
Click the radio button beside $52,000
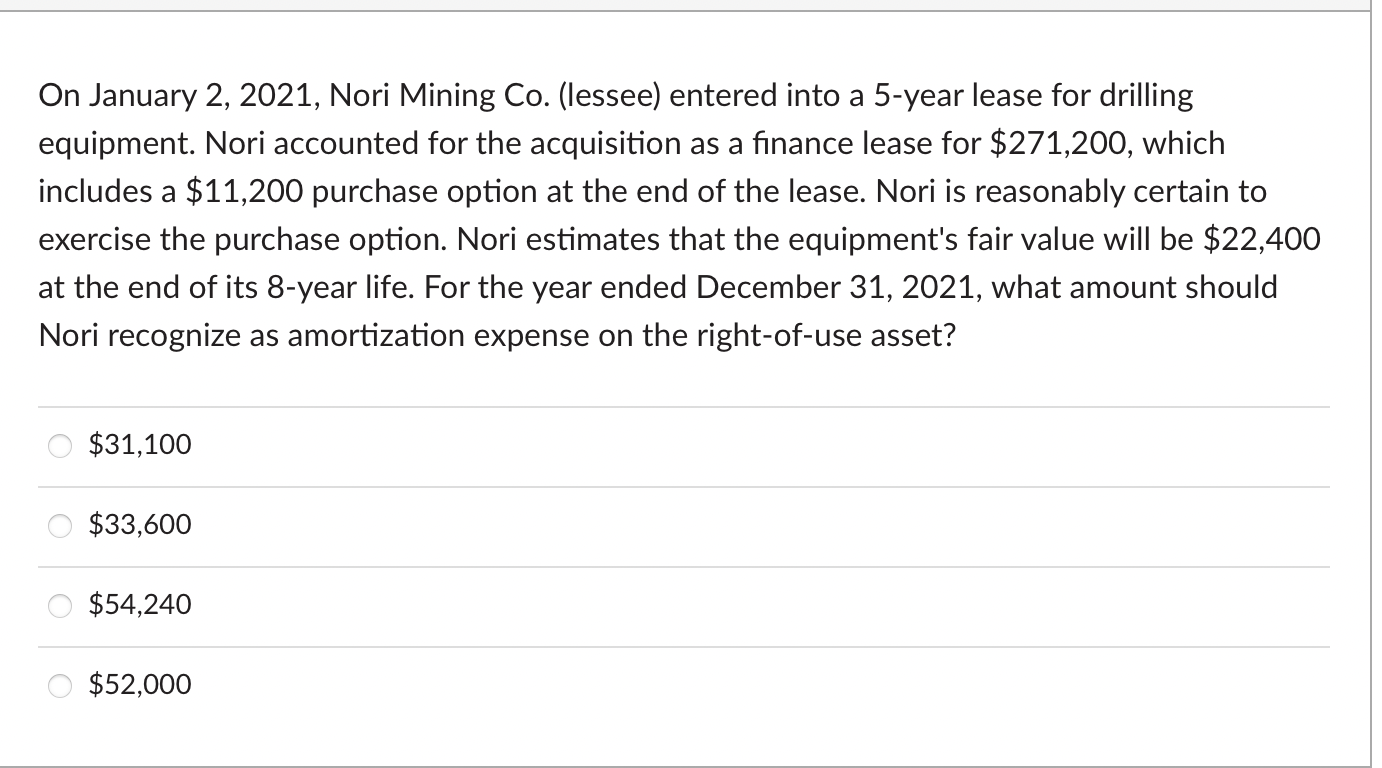point(60,685)
